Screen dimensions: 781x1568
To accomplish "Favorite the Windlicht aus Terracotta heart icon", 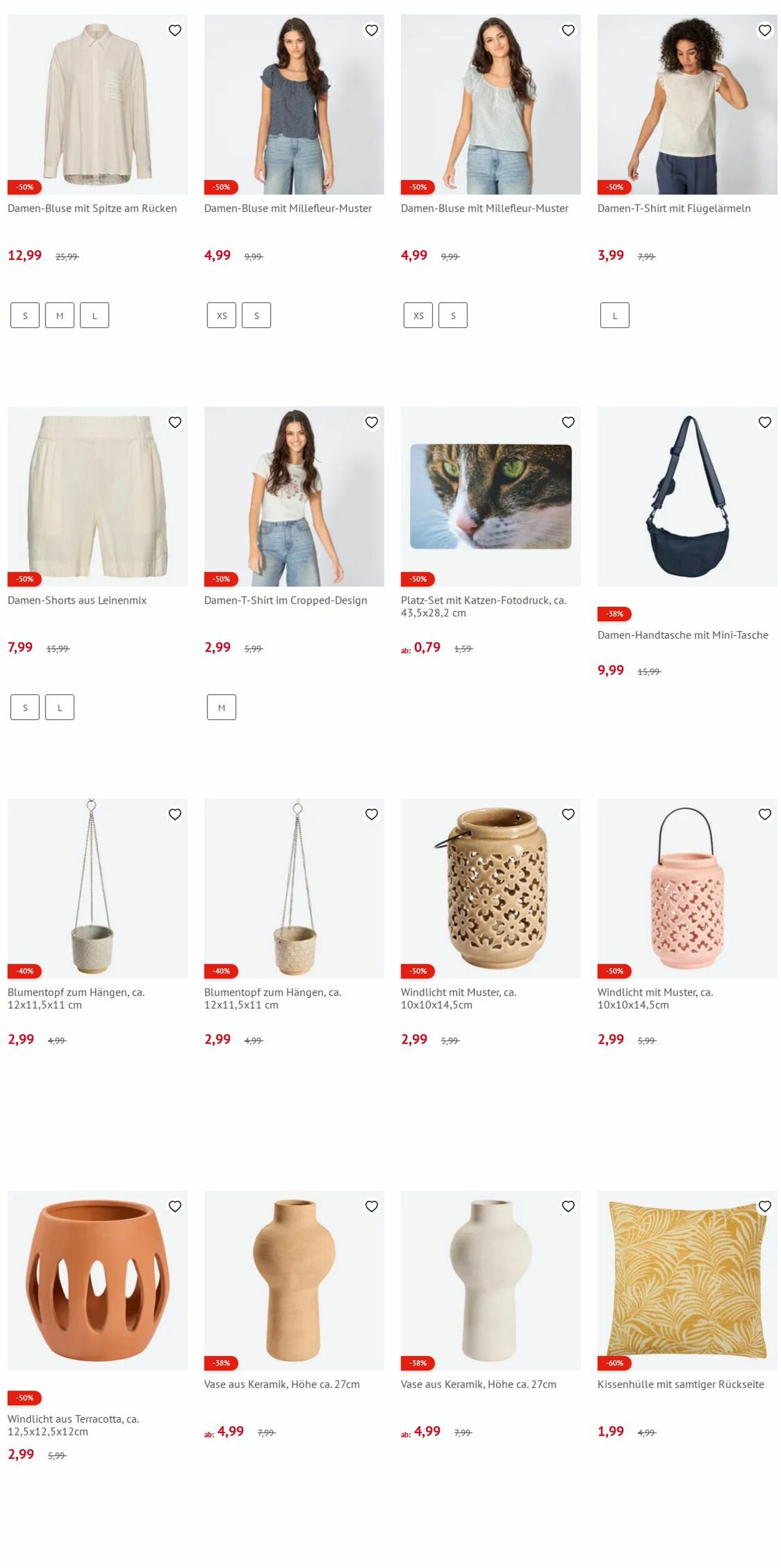I will coord(175,1206).
